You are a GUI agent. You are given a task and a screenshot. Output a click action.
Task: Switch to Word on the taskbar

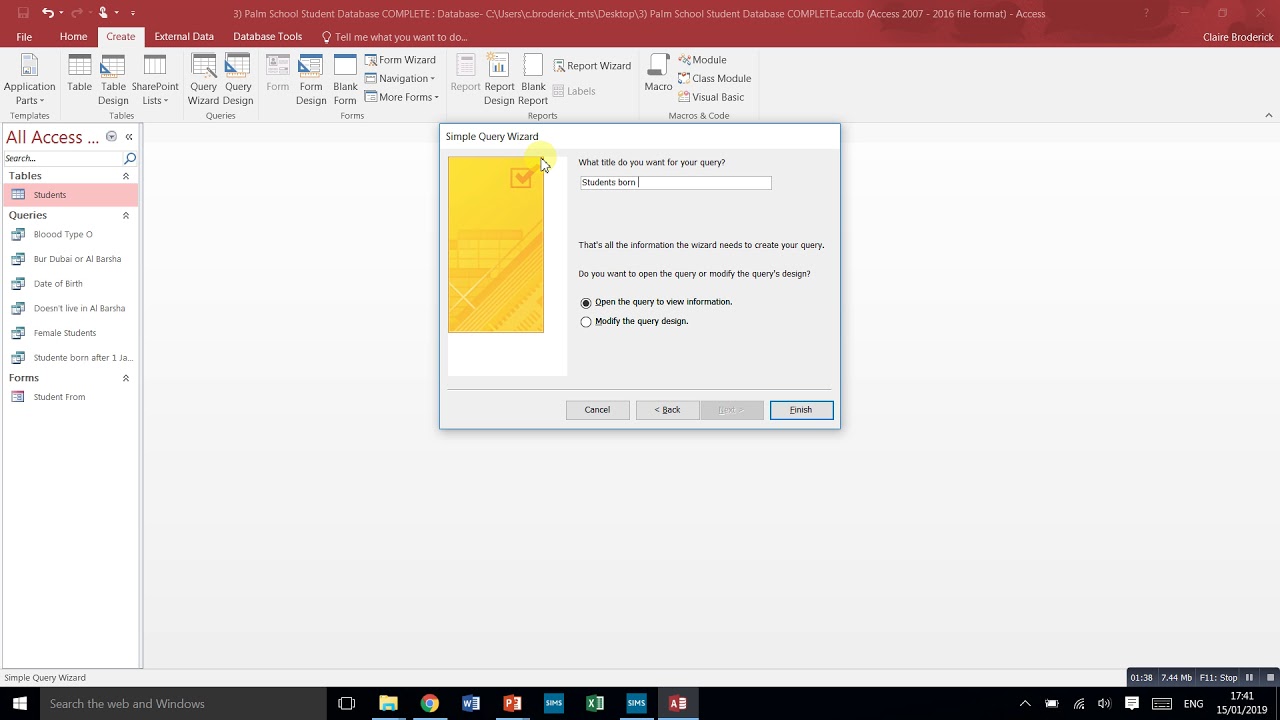pos(471,703)
